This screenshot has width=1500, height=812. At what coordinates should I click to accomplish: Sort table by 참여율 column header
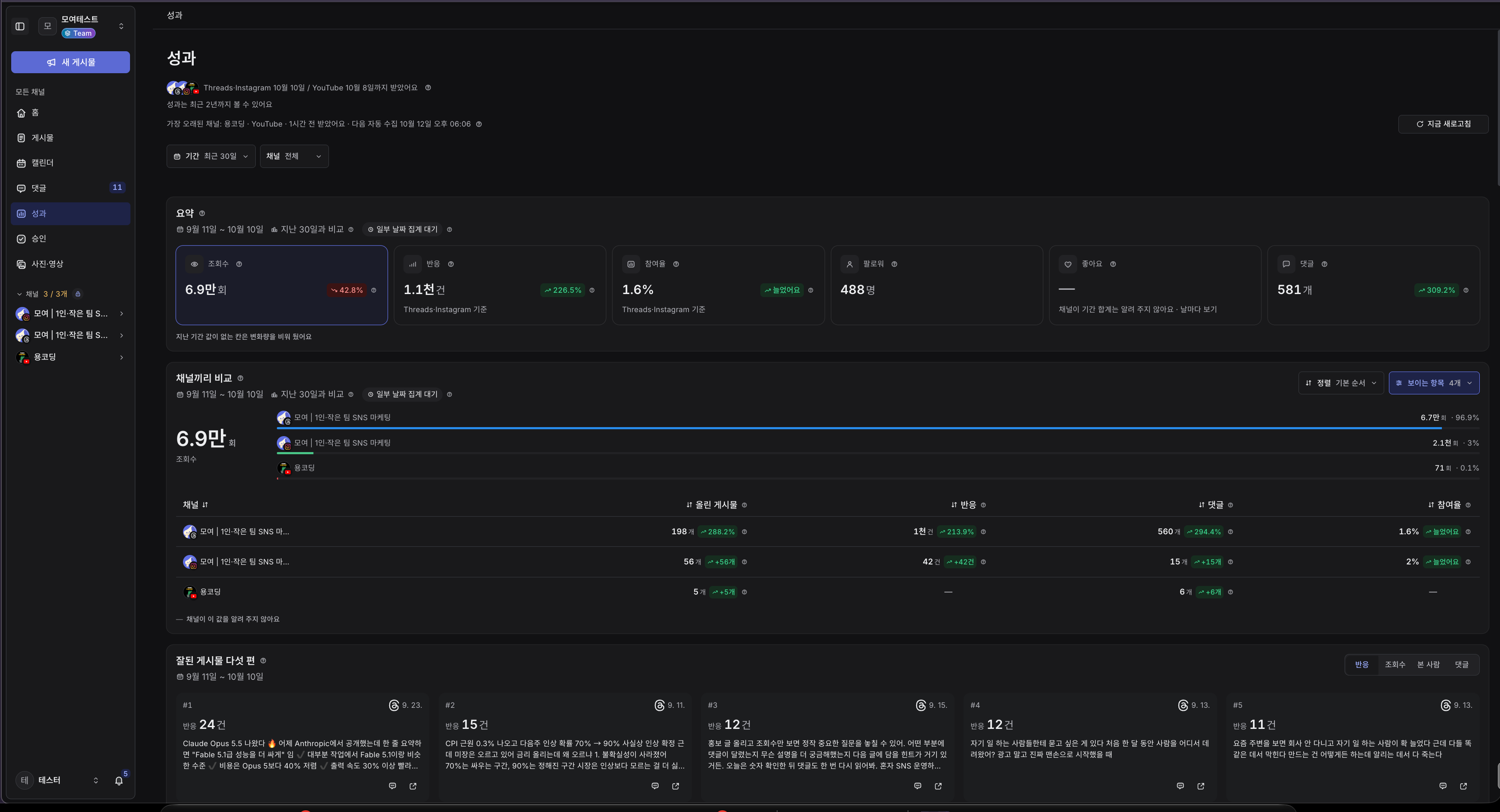click(1444, 505)
